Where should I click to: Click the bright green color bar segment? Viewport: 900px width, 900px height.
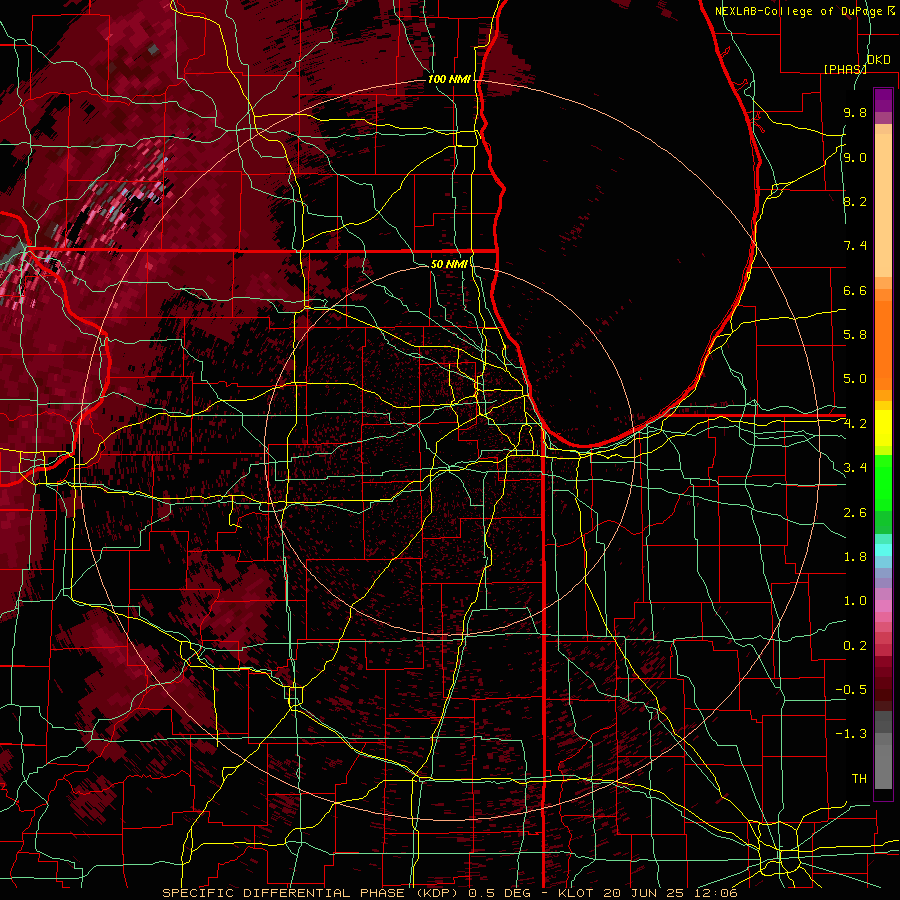883,483
